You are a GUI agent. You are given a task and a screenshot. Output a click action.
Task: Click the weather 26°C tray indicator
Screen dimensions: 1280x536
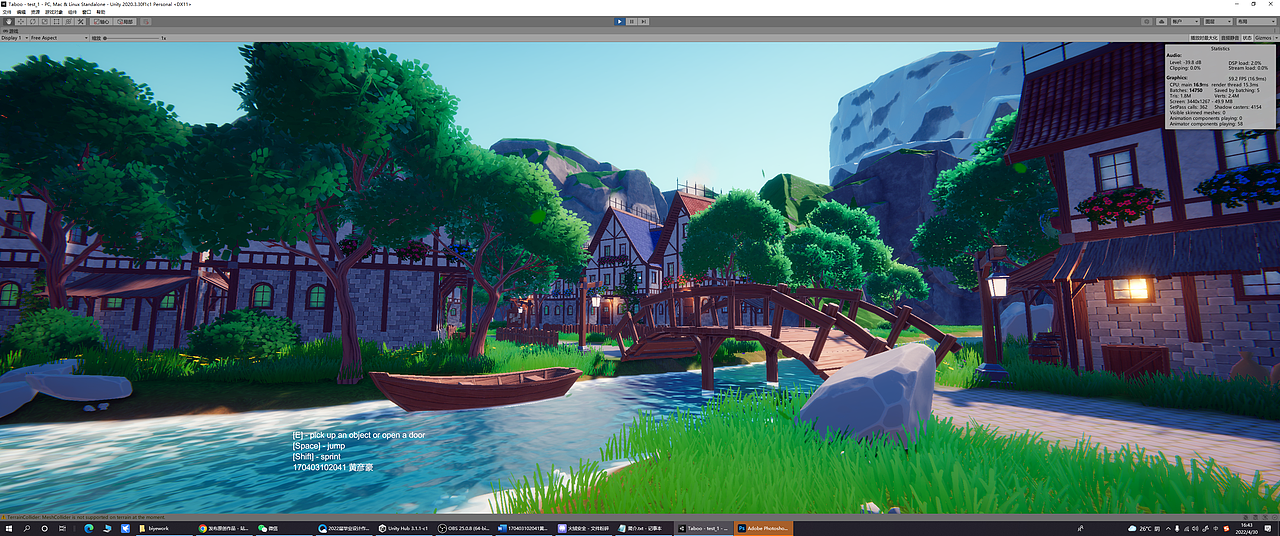tap(1146, 528)
